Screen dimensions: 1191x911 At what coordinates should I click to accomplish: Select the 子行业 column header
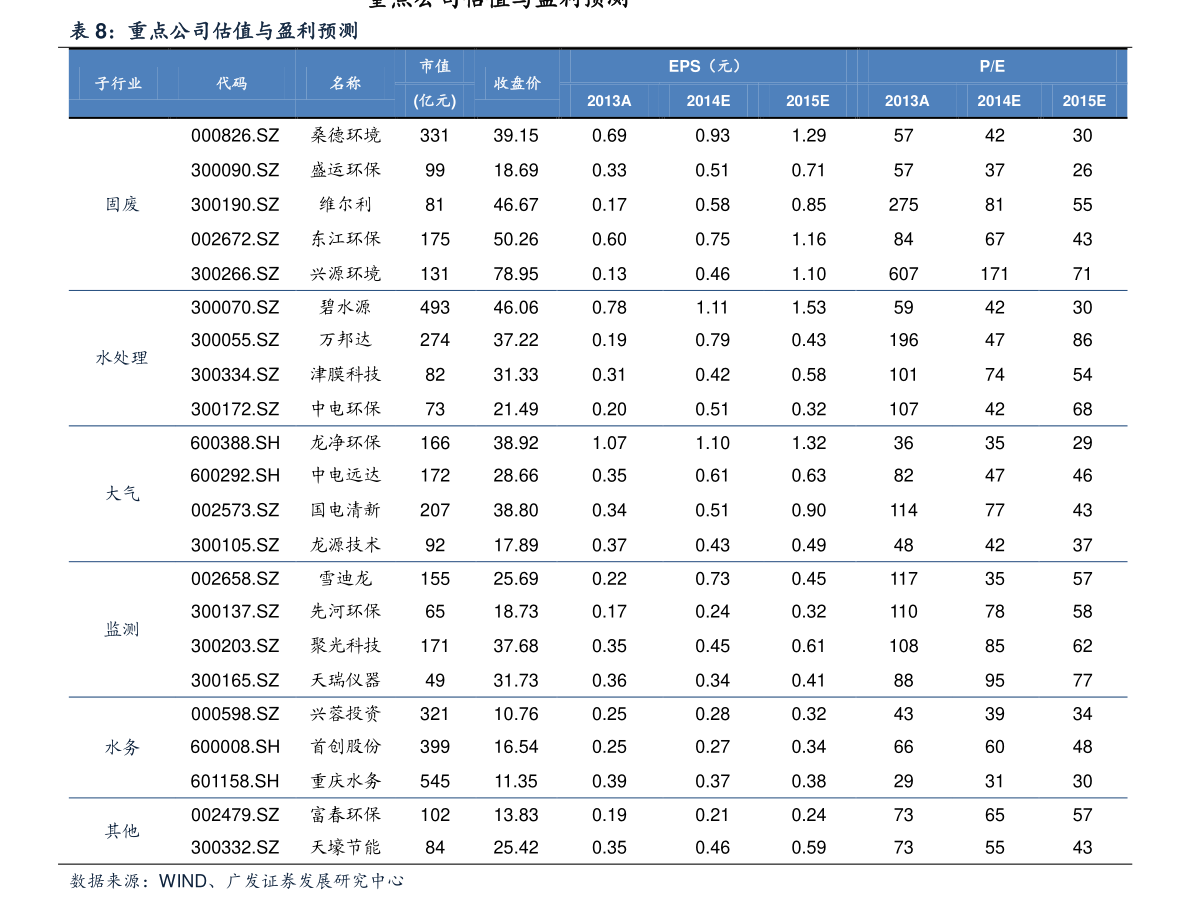point(119,84)
